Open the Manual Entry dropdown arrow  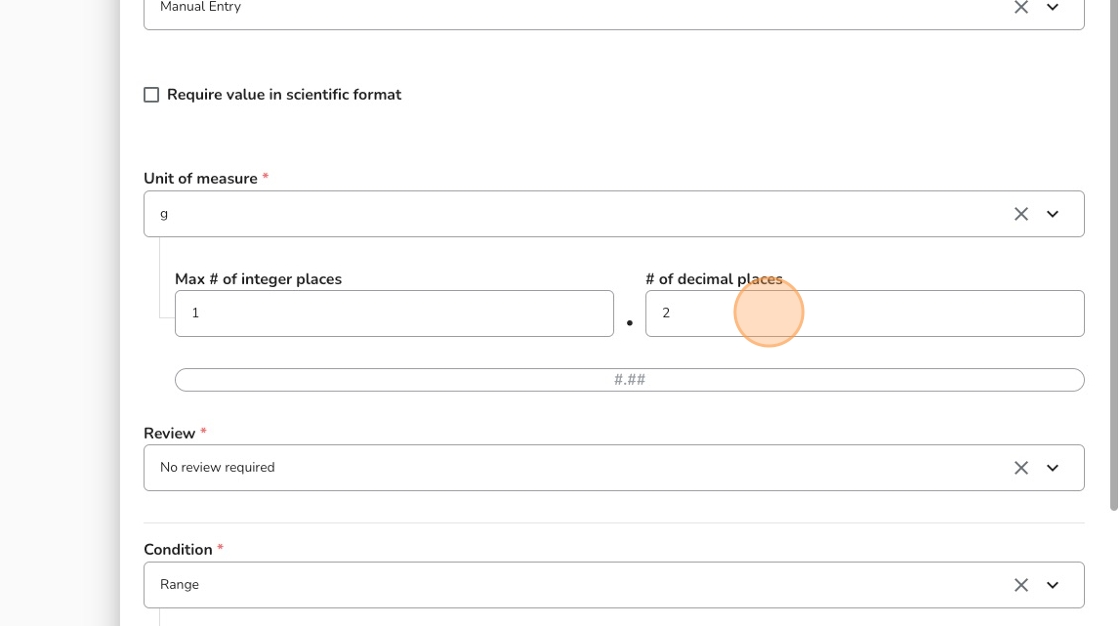pos(1052,8)
